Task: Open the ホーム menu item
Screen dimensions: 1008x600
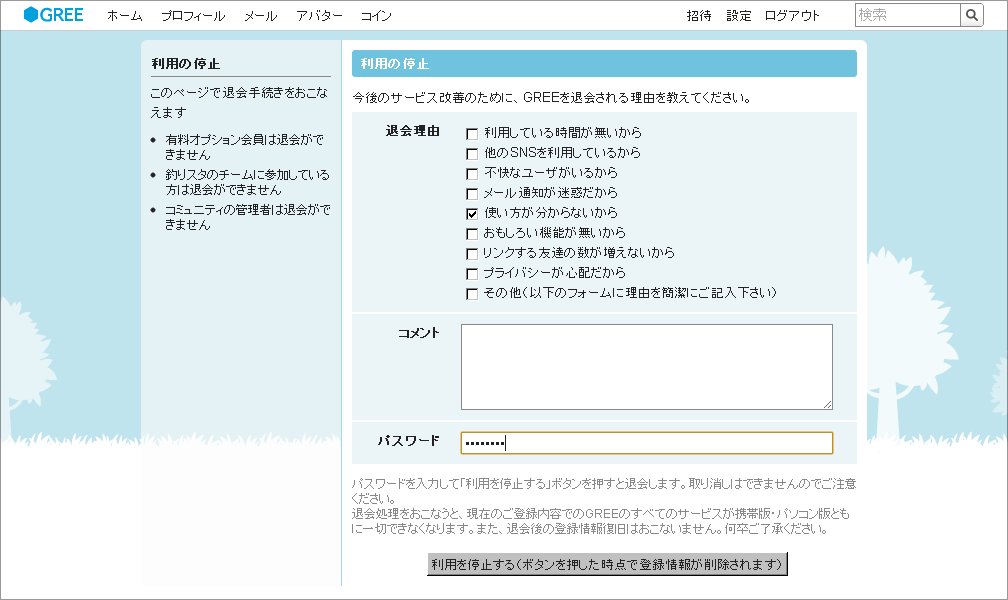Action: click(125, 15)
